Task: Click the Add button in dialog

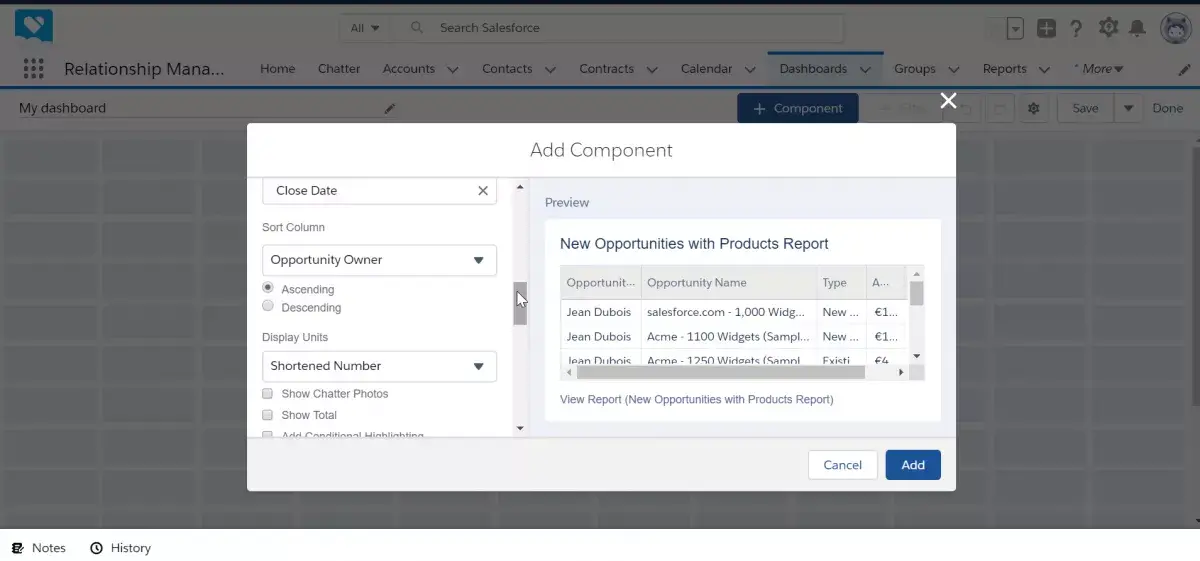Action: 913,465
